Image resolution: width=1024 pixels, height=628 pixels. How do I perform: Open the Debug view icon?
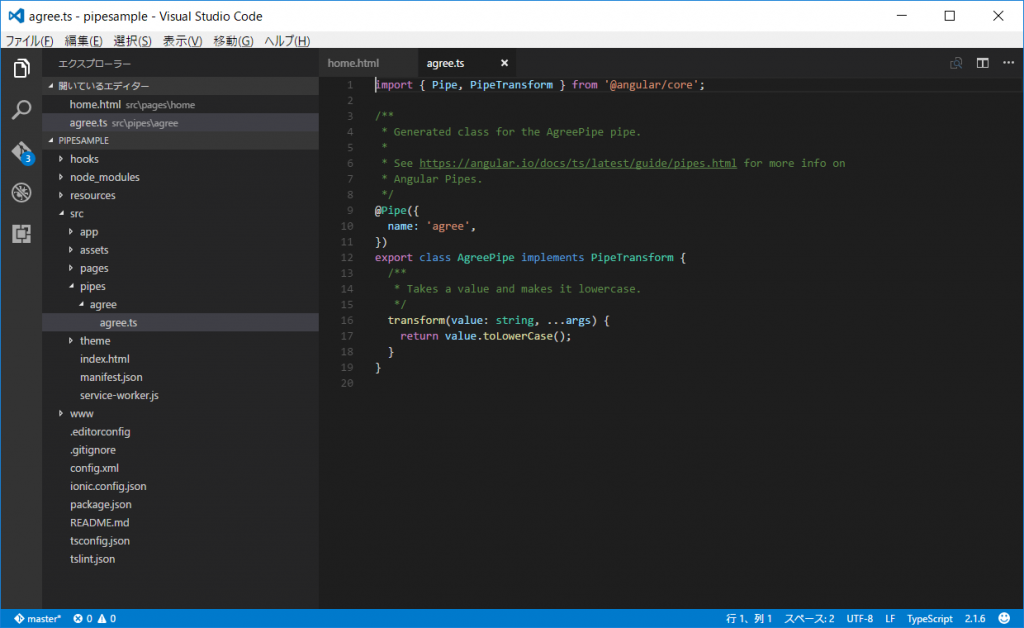(x=21, y=192)
